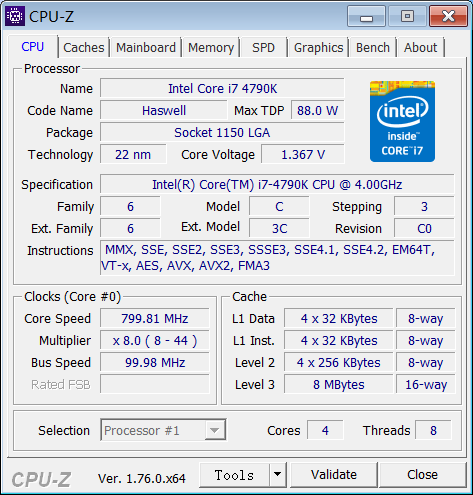The width and height of the screenshot is (473, 495).
Task: Click the Level 3 size '8 MBytes'
Action: (339, 385)
